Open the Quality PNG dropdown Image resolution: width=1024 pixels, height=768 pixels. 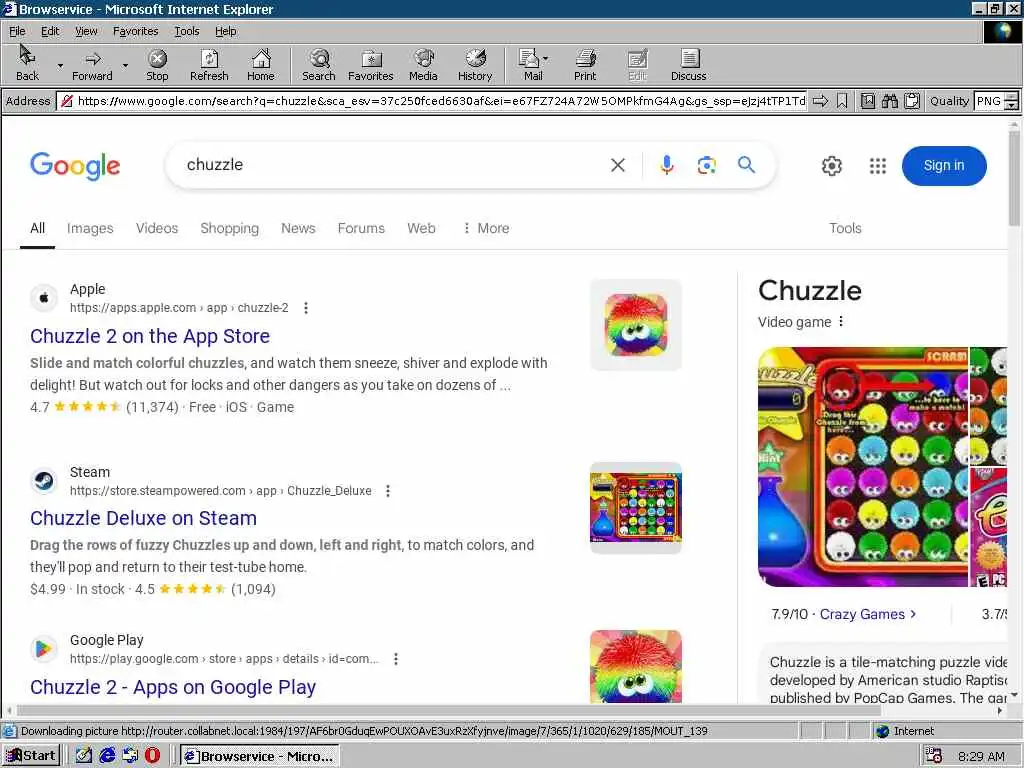[x=1011, y=101]
